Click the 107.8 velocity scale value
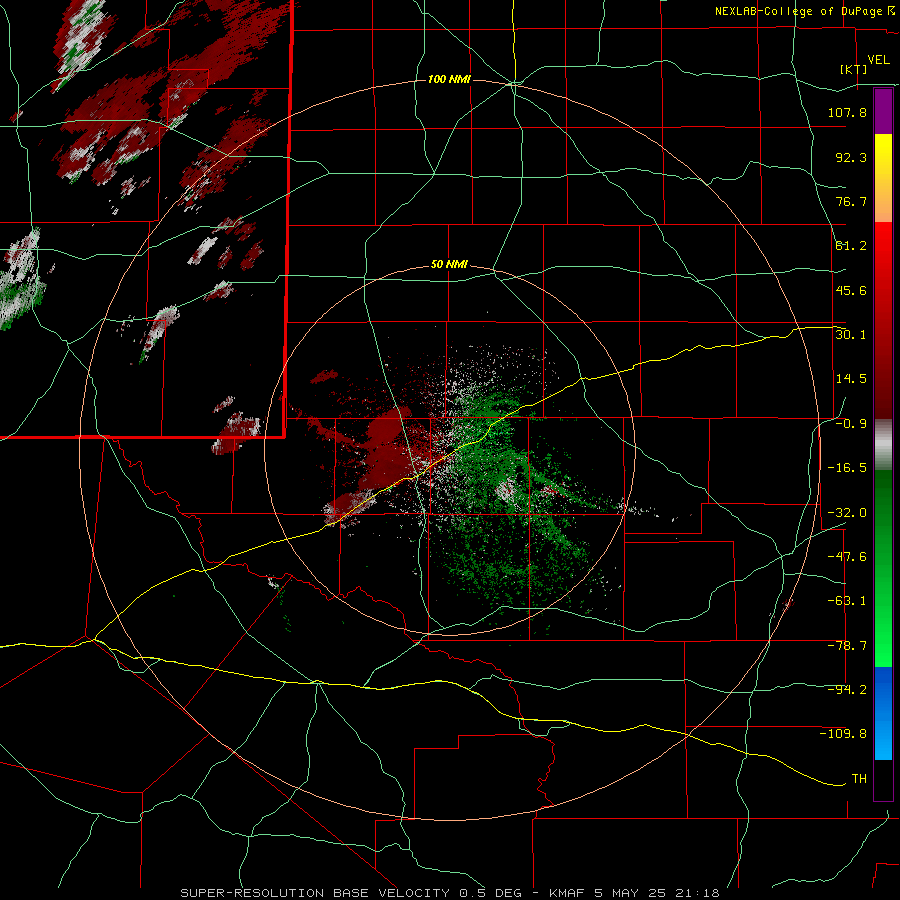This screenshot has height=900, width=900. point(847,112)
